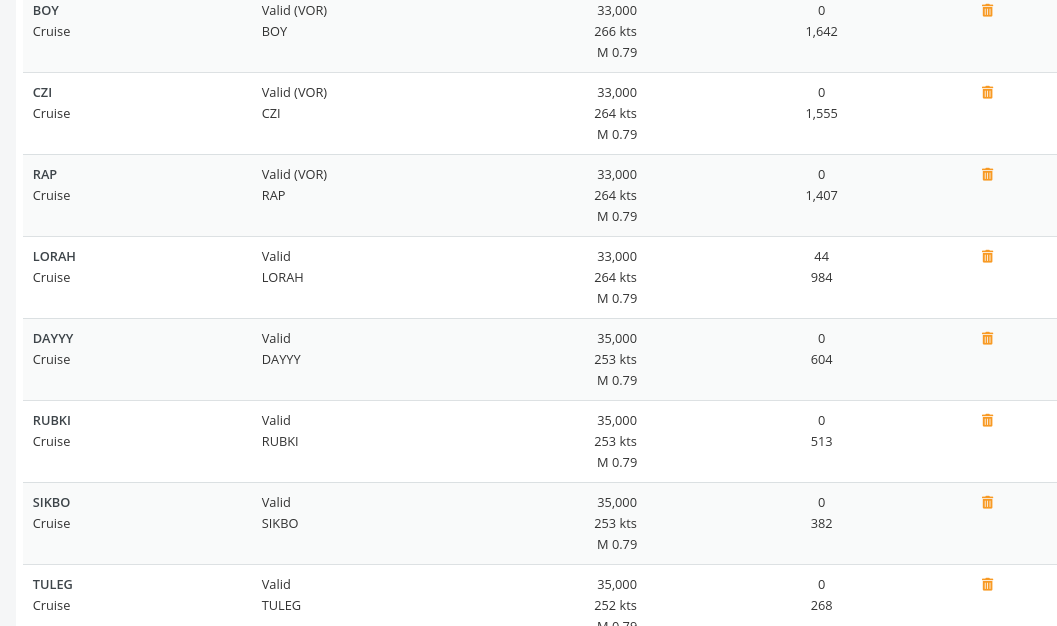Click the TULEG waypoint identifier

point(53,584)
